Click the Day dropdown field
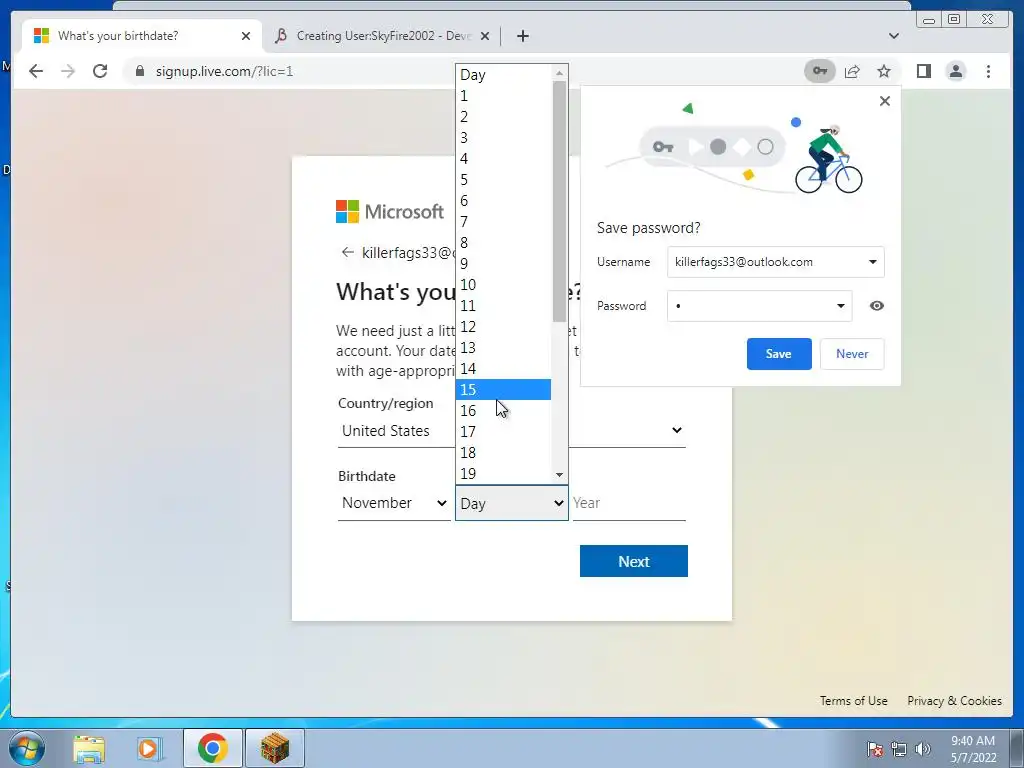 (512, 503)
